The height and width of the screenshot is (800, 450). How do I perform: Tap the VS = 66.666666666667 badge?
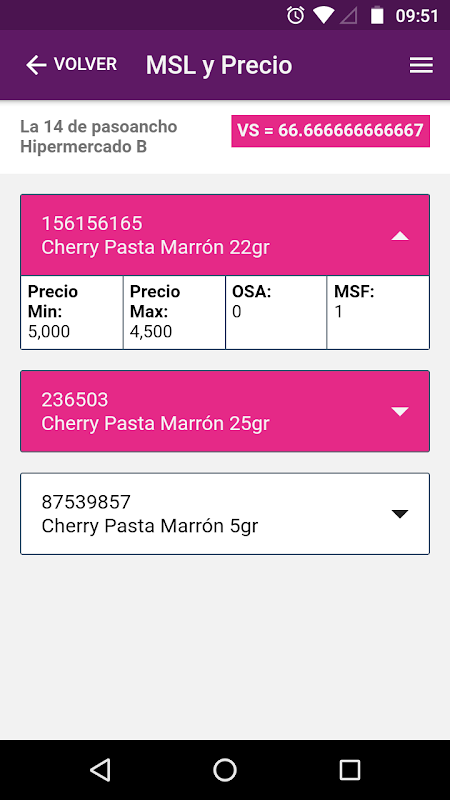click(331, 131)
